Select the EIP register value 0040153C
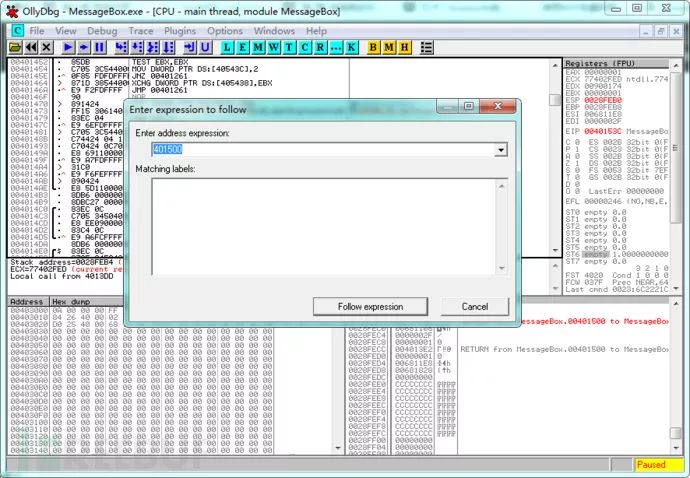The image size is (690, 478). (x=603, y=132)
